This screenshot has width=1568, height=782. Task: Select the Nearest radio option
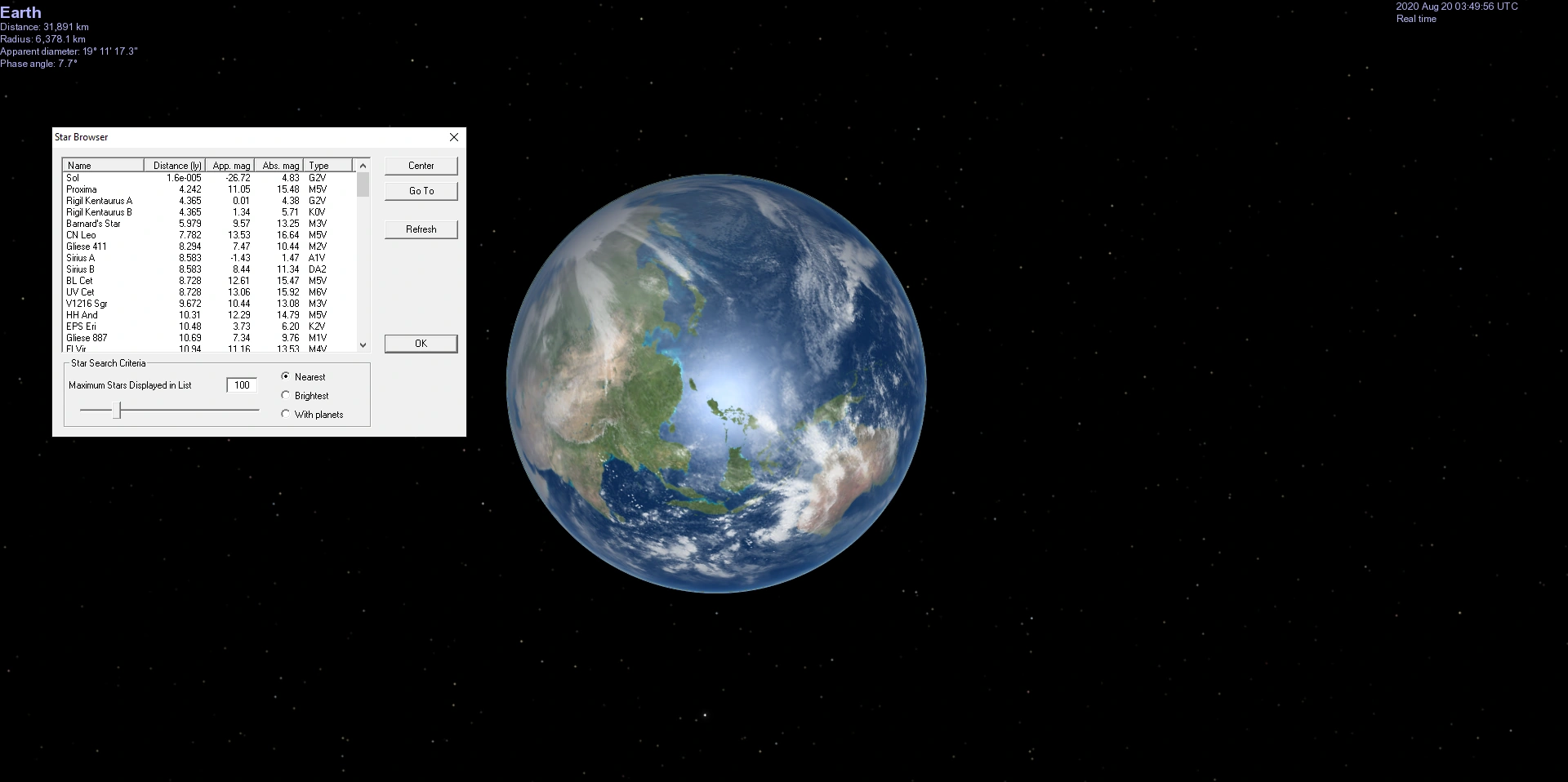tap(303, 377)
